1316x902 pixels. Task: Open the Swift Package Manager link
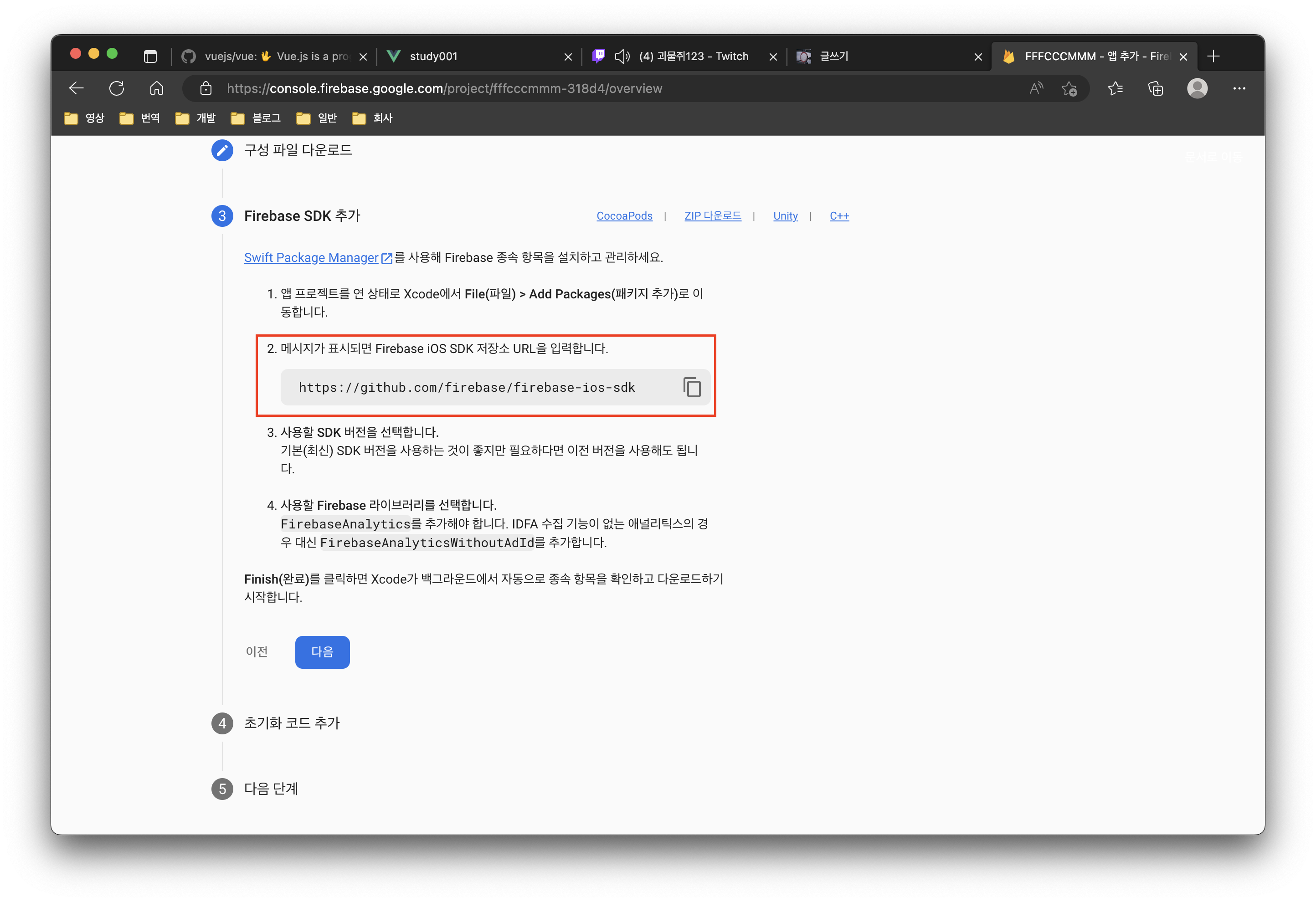318,258
